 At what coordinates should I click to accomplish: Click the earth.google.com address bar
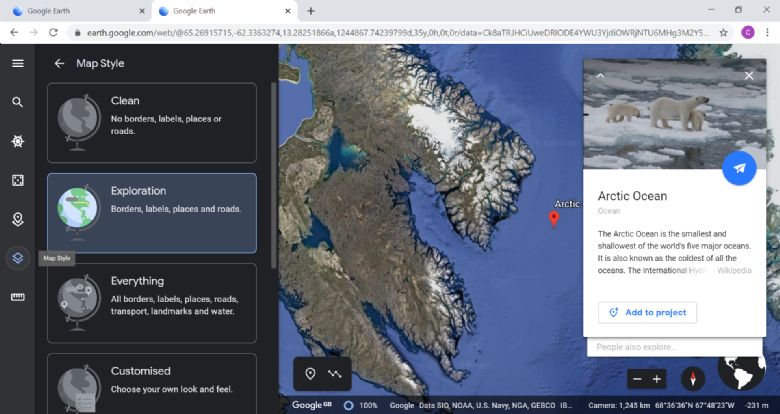[398, 32]
